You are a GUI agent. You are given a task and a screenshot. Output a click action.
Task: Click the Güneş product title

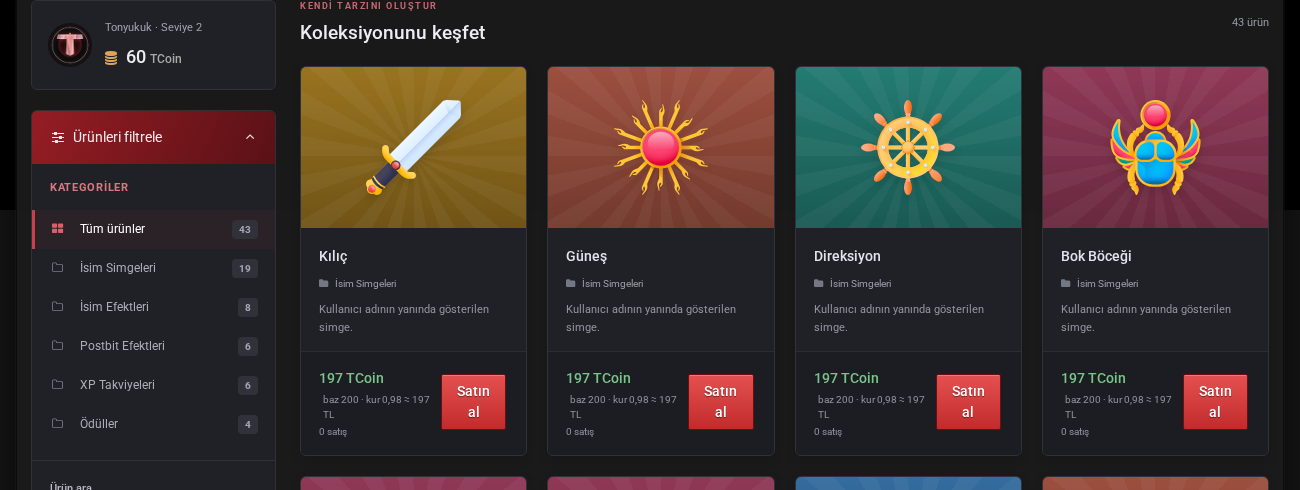click(x=586, y=256)
